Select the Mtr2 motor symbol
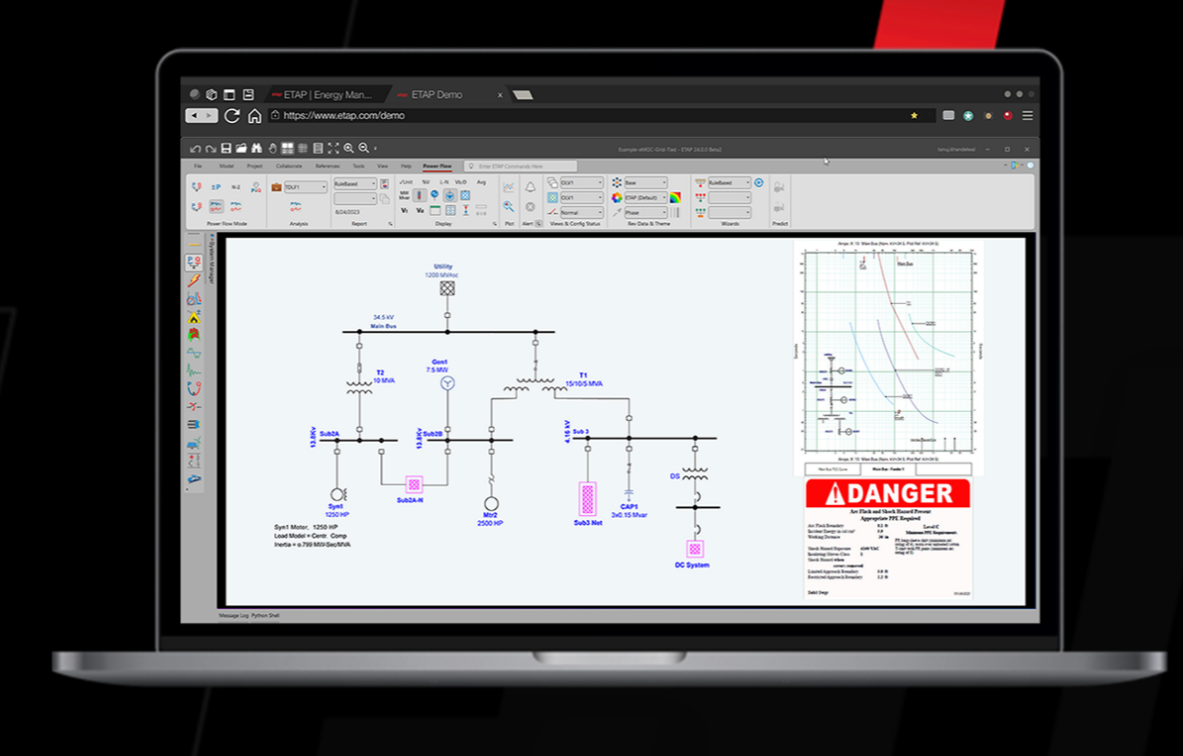Viewport: 1183px width, 756px height. point(491,503)
